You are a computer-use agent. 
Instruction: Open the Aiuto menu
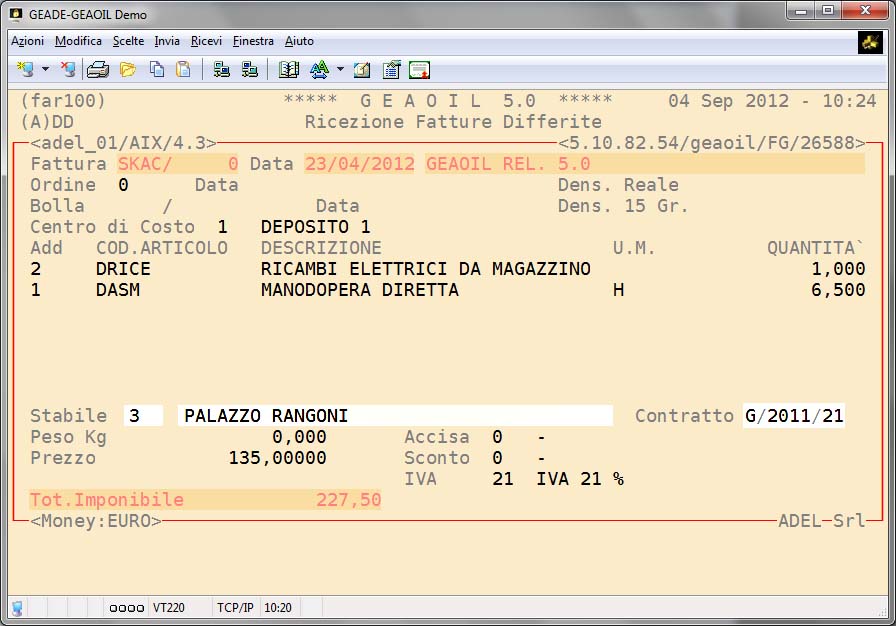pos(299,41)
